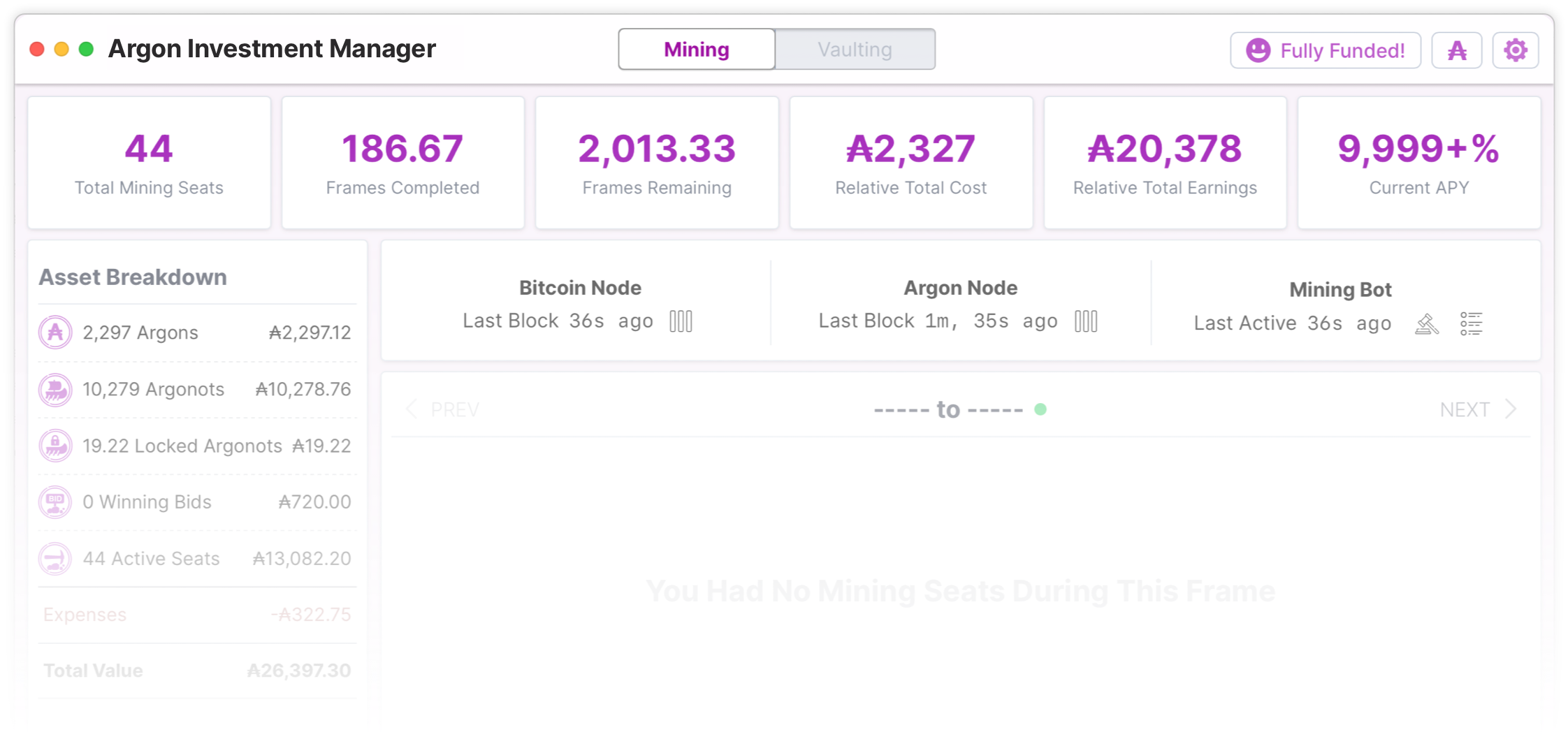Click the Total Mining Seats card
This screenshot has width=1568, height=746.
click(x=149, y=163)
